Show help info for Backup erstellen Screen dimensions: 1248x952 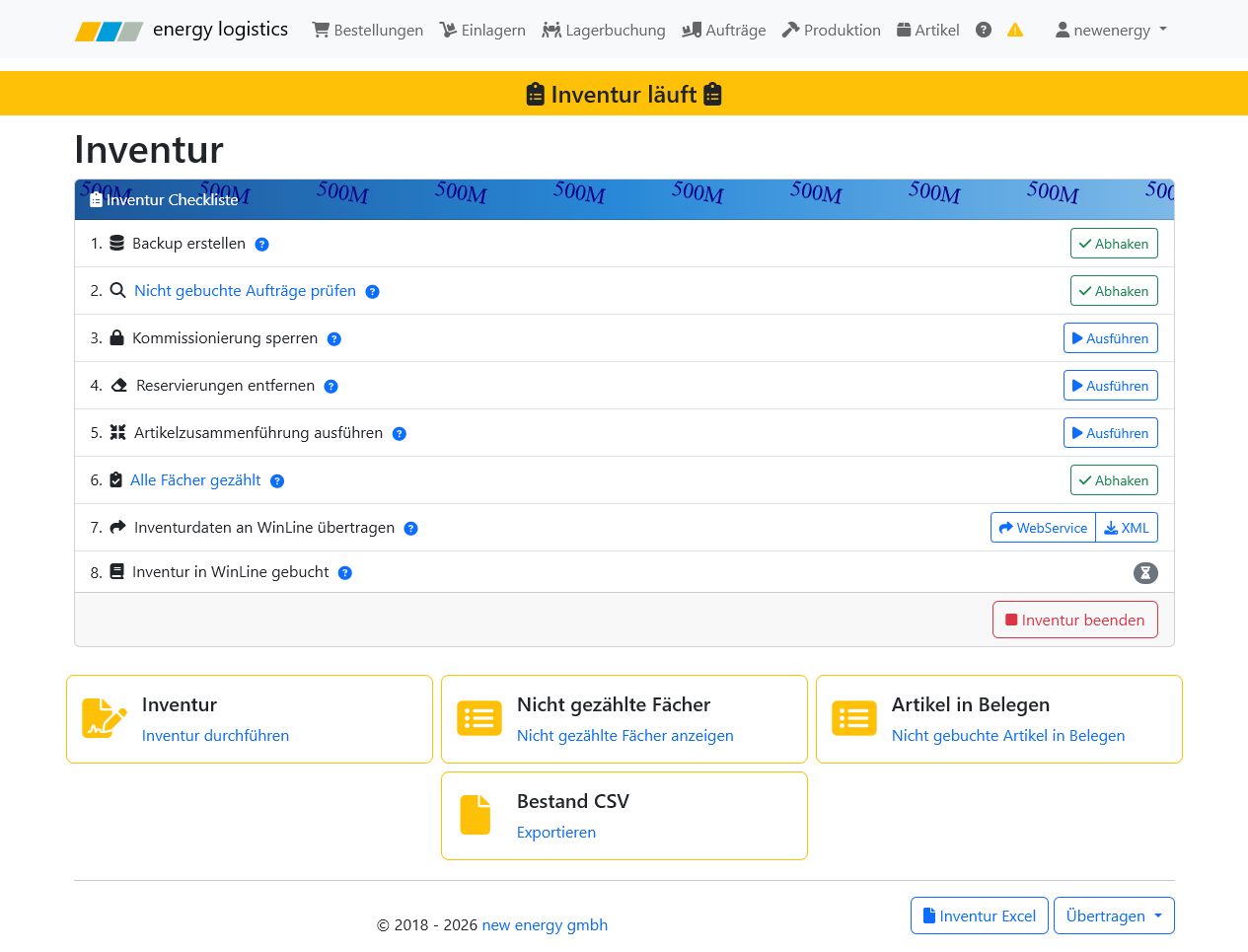pyautogui.click(x=262, y=245)
